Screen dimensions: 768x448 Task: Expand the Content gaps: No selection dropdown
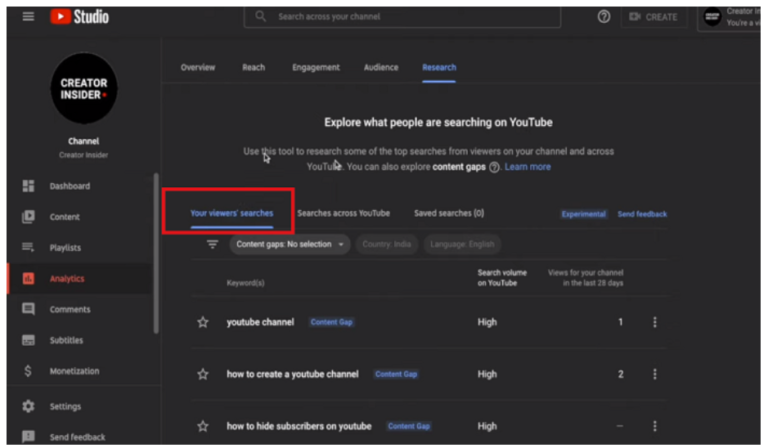(290, 244)
